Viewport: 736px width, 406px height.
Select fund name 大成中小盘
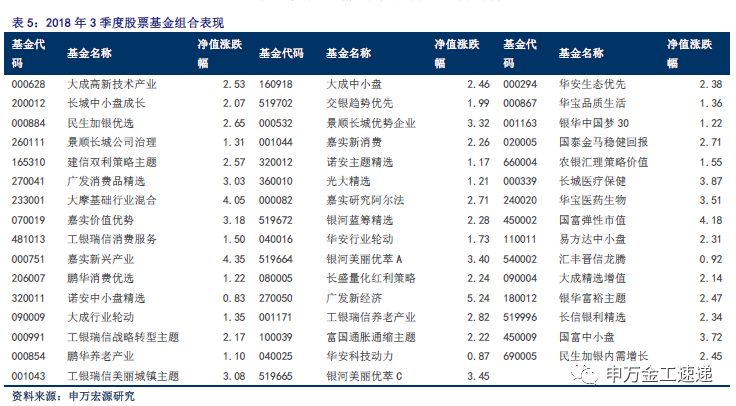point(354,84)
